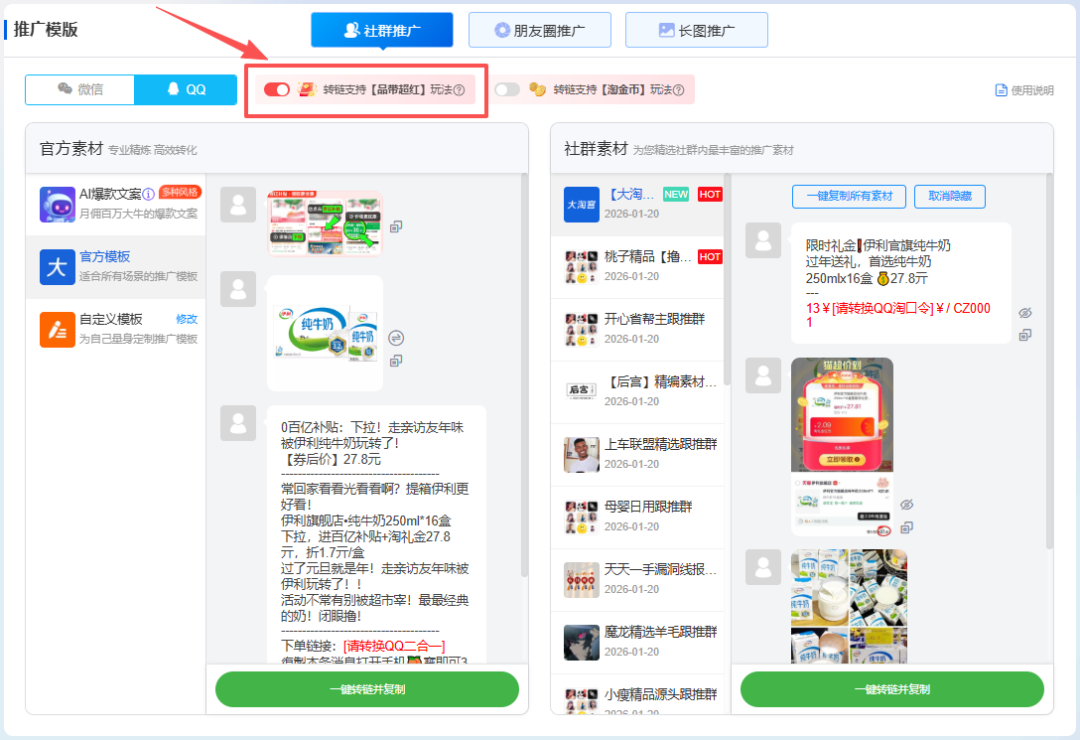Select 上车联盟精选跟推群 group
1080x740 pixels.
coord(638,455)
